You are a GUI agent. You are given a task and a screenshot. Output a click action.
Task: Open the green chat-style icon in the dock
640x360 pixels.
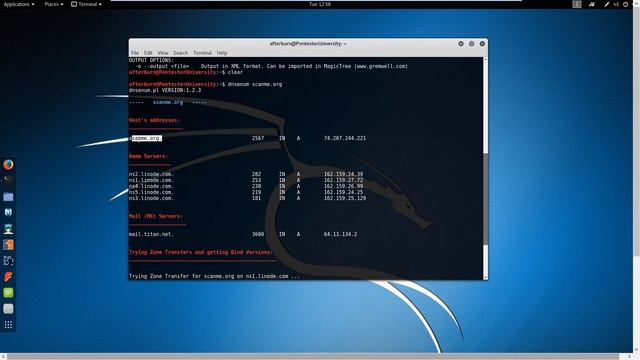8,293
